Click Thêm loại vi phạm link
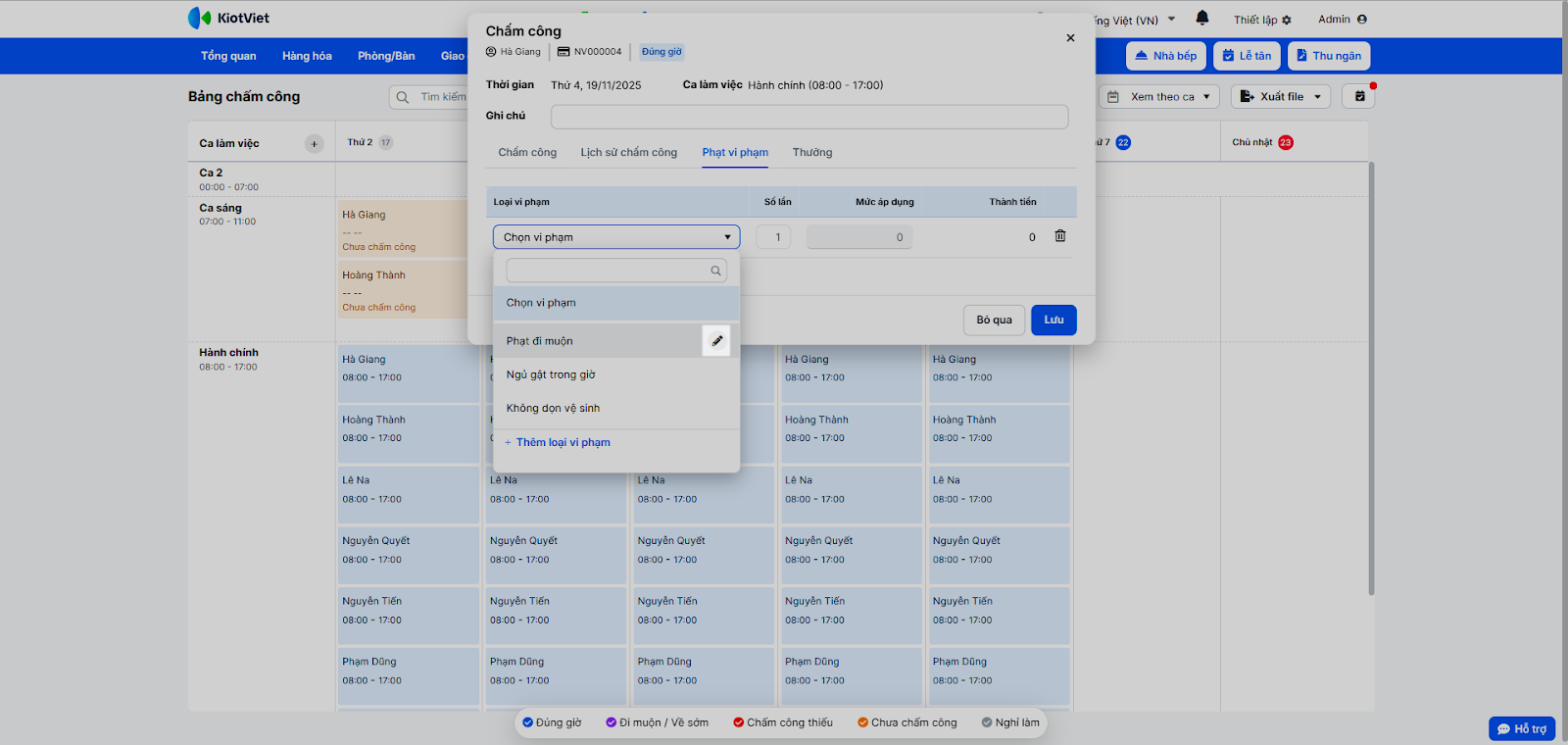 [557, 443]
